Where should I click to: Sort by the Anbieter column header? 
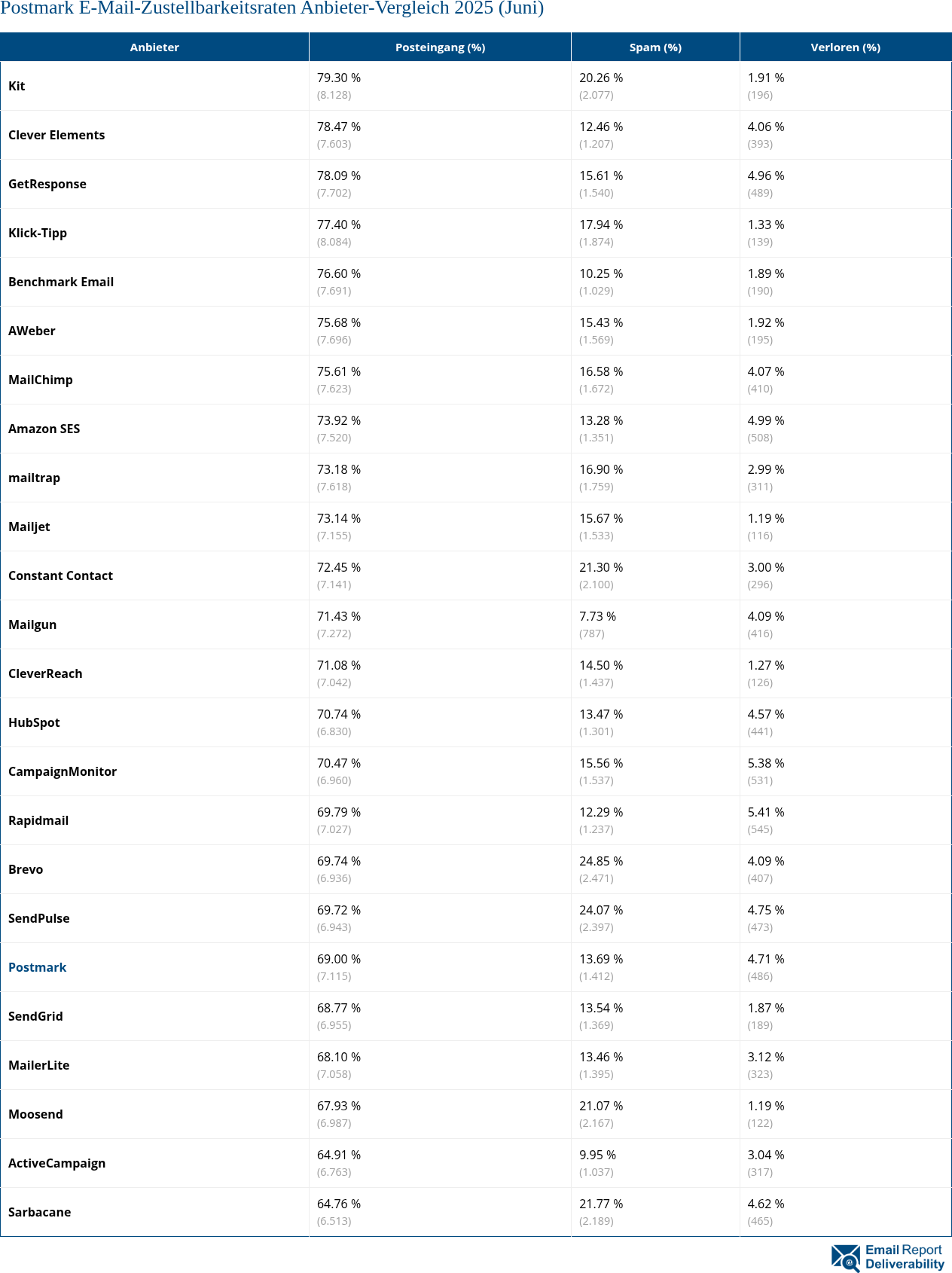click(x=154, y=47)
